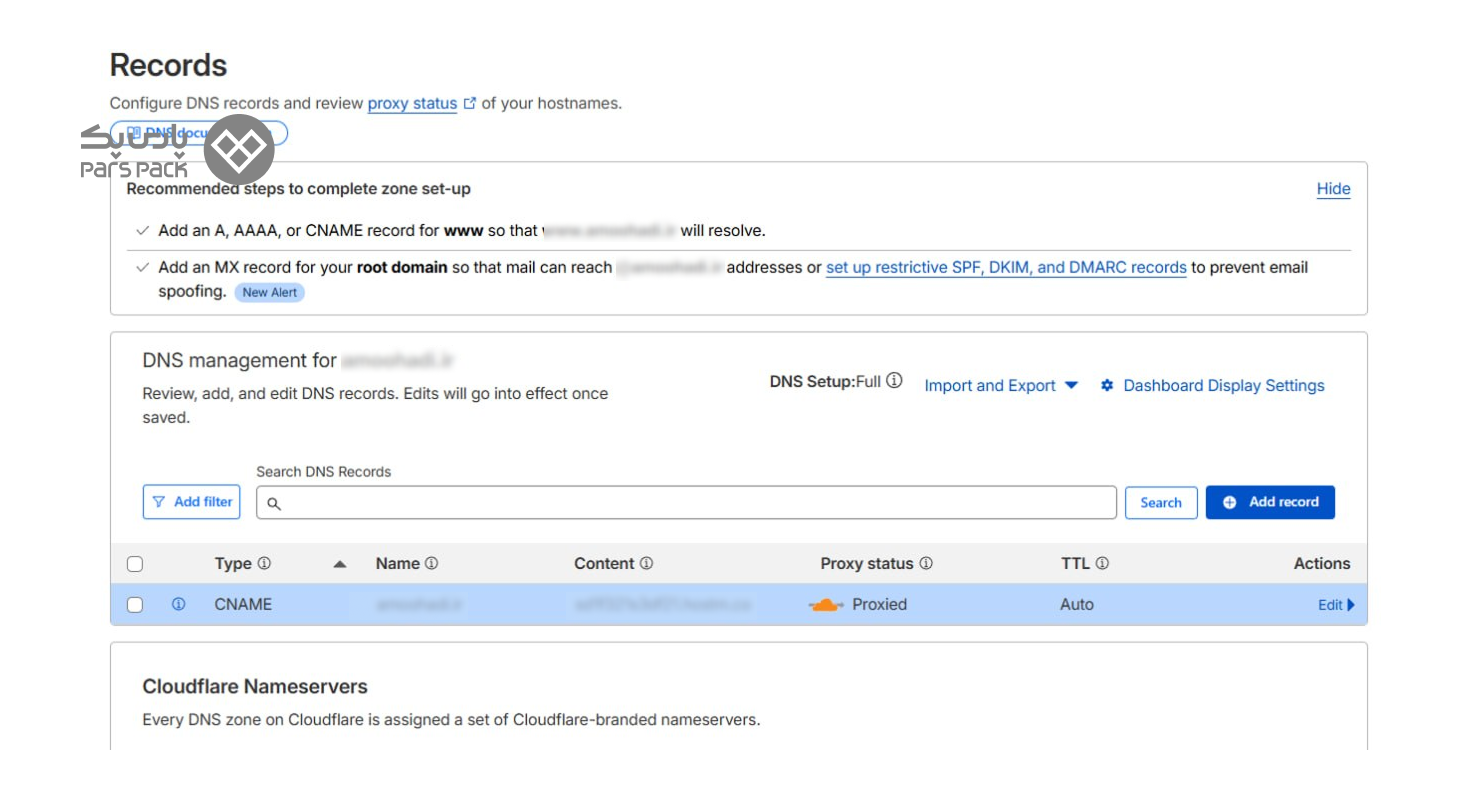Viewport: 1482px width, 799px height.
Task: Click the Add record button
Action: (1270, 502)
